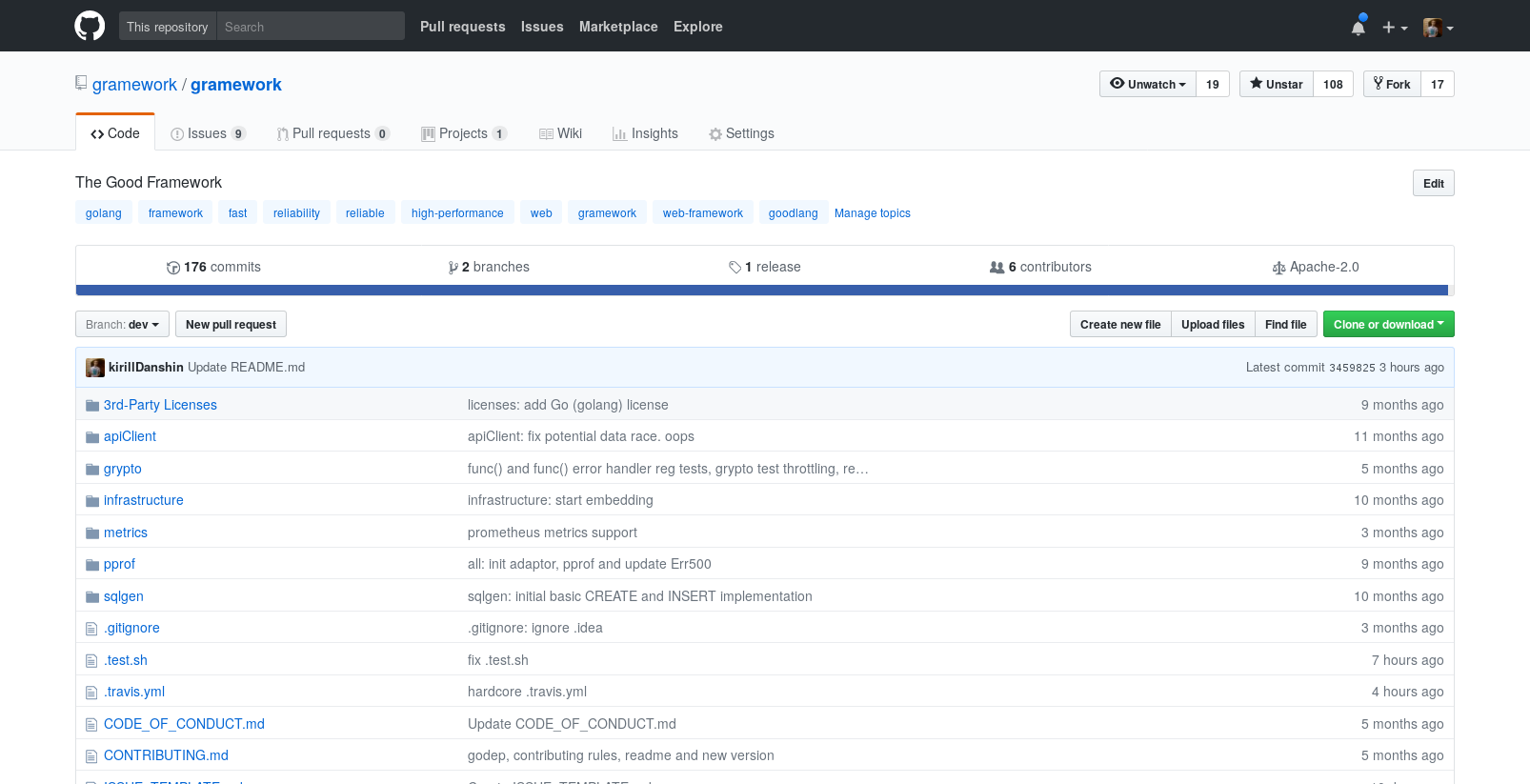
Task: Click Create new file button
Action: tap(1120, 324)
